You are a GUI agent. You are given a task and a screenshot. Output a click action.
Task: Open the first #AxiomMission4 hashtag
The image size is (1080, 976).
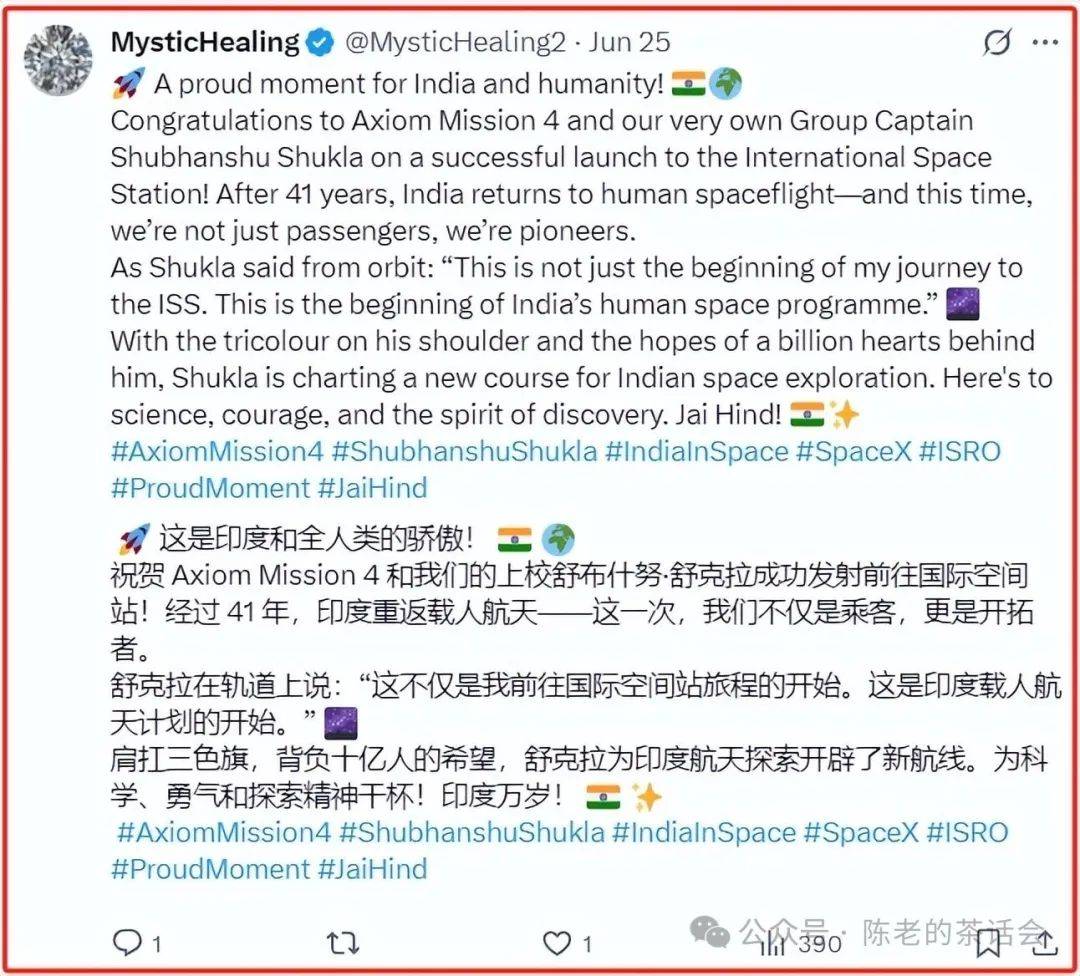coord(217,452)
